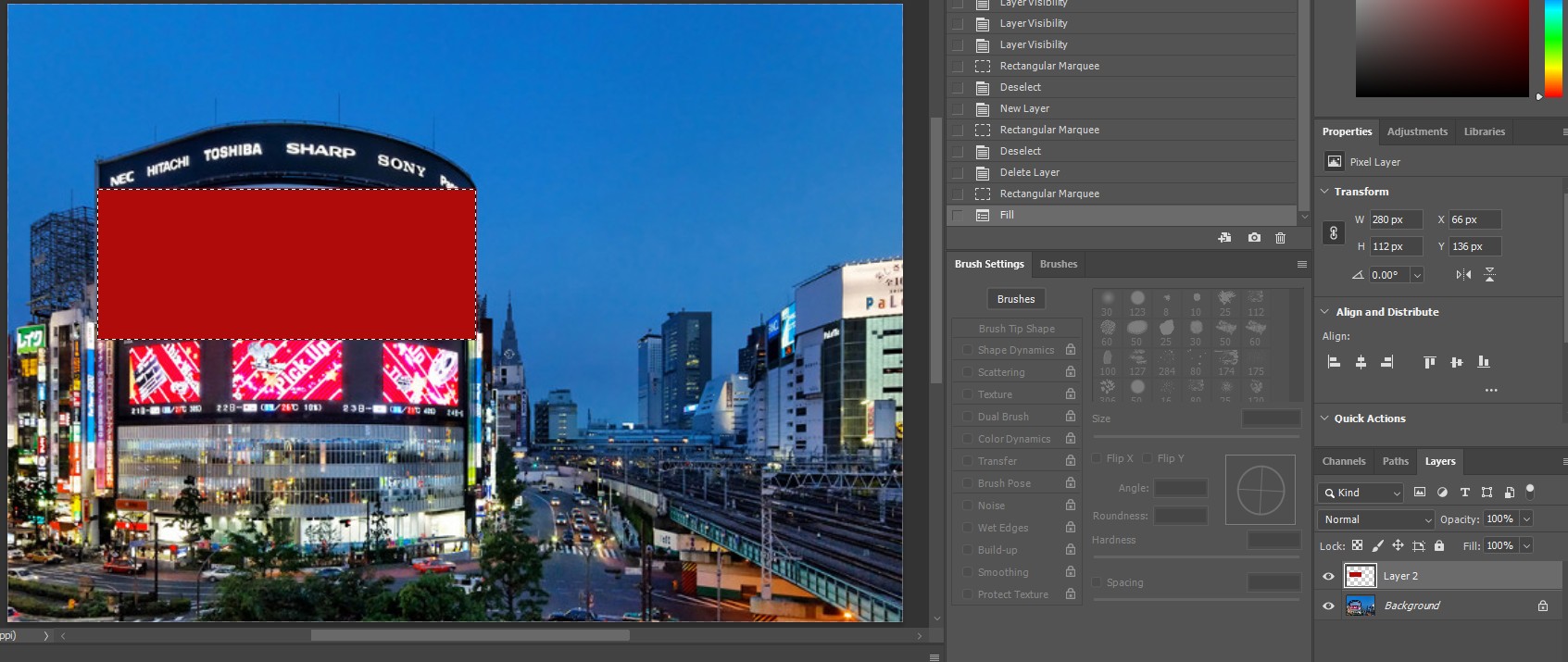The width and height of the screenshot is (1568, 662).
Task: Click the rainbow hue slider strip
Action: [x=1553, y=48]
